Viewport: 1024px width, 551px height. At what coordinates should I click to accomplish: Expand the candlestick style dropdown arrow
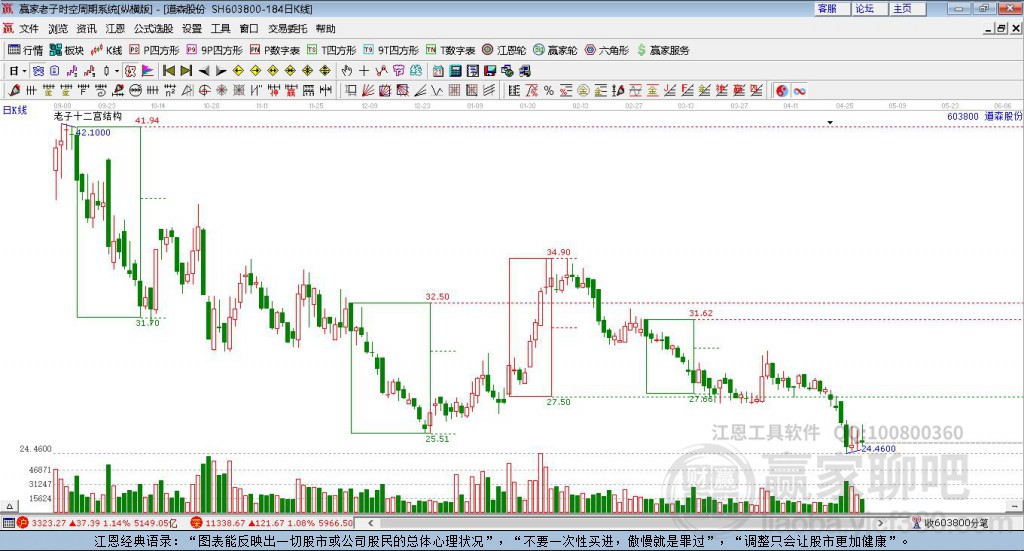tap(117, 71)
